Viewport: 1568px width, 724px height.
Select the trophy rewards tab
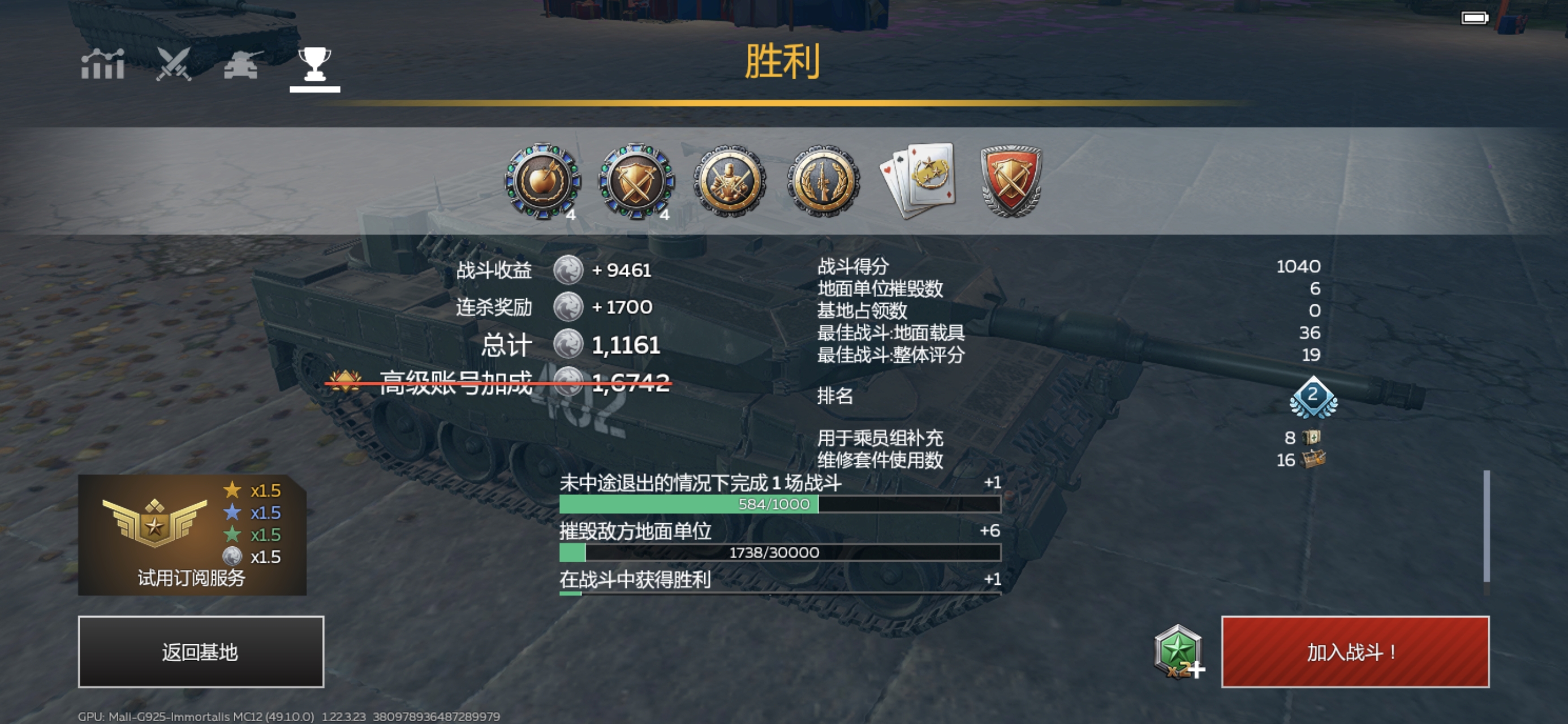(315, 64)
